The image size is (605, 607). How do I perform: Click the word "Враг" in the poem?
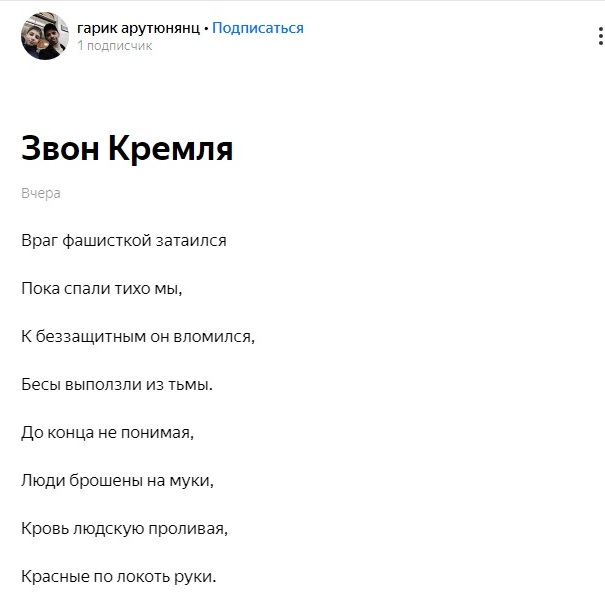pyautogui.click(x=39, y=241)
